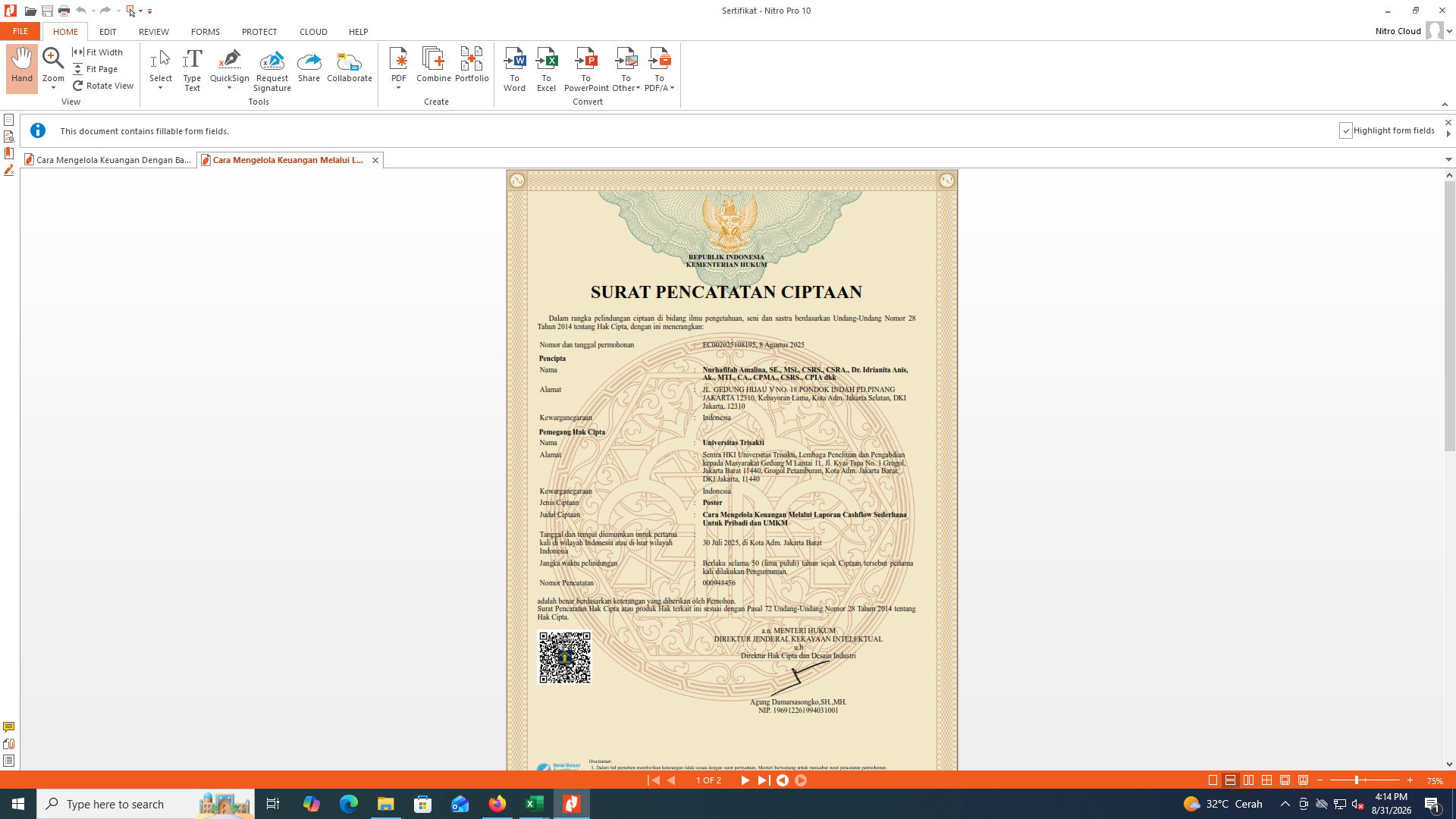Open the QuickSign pen tool
This screenshot has width=1456, height=819.
[x=229, y=59]
